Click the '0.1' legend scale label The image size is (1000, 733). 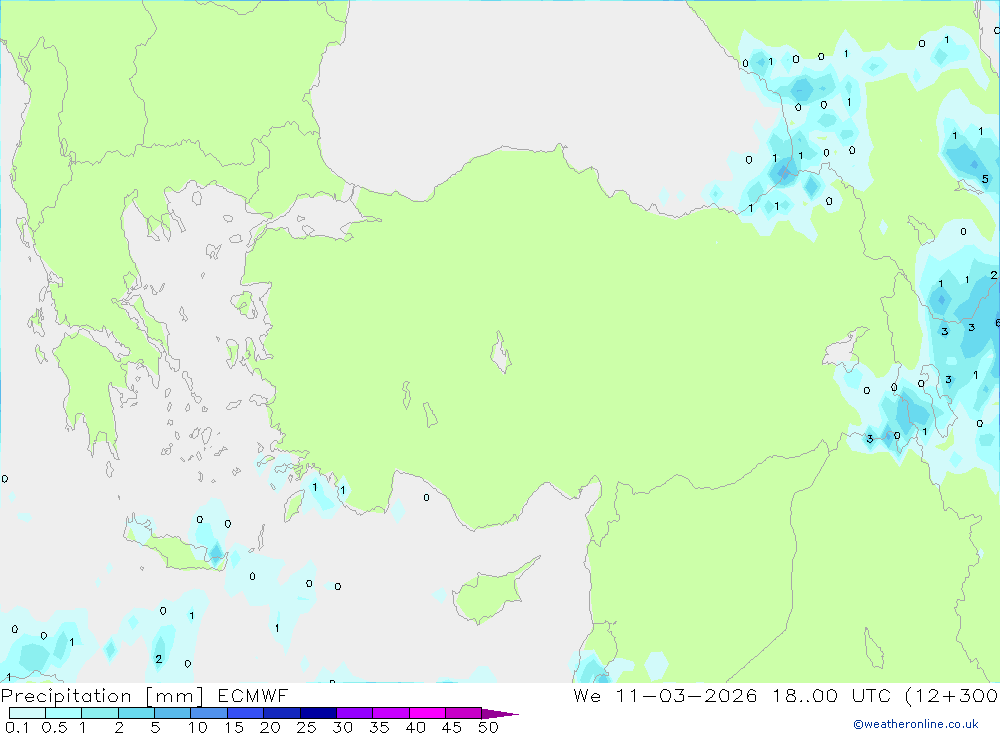pyautogui.click(x=17, y=727)
